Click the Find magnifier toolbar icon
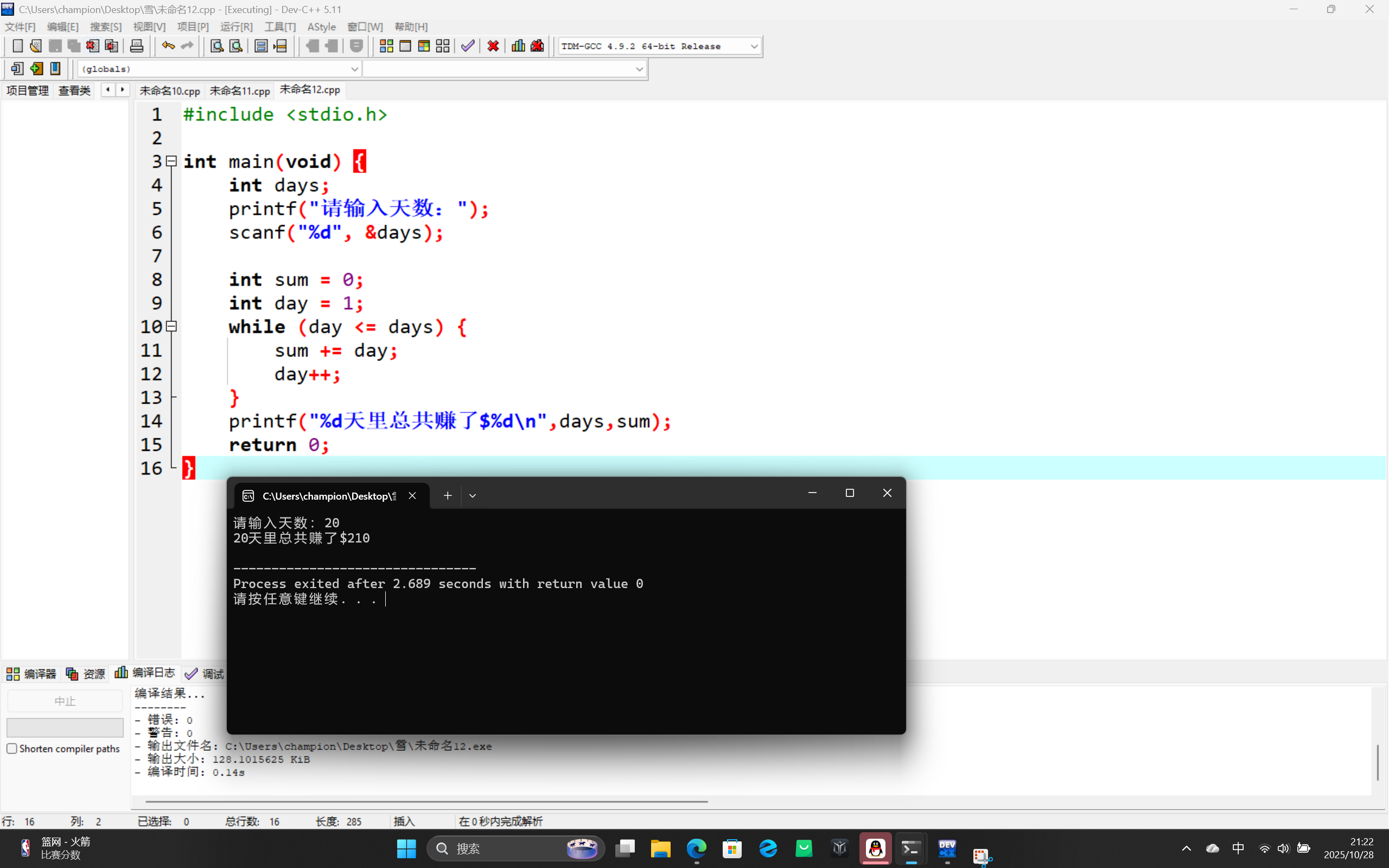The image size is (1389, 868). (216, 46)
